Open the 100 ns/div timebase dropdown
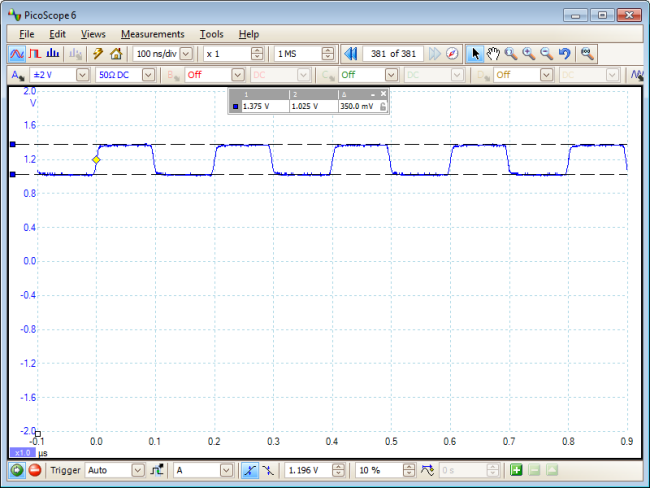The height and width of the screenshot is (488, 650). [186, 54]
